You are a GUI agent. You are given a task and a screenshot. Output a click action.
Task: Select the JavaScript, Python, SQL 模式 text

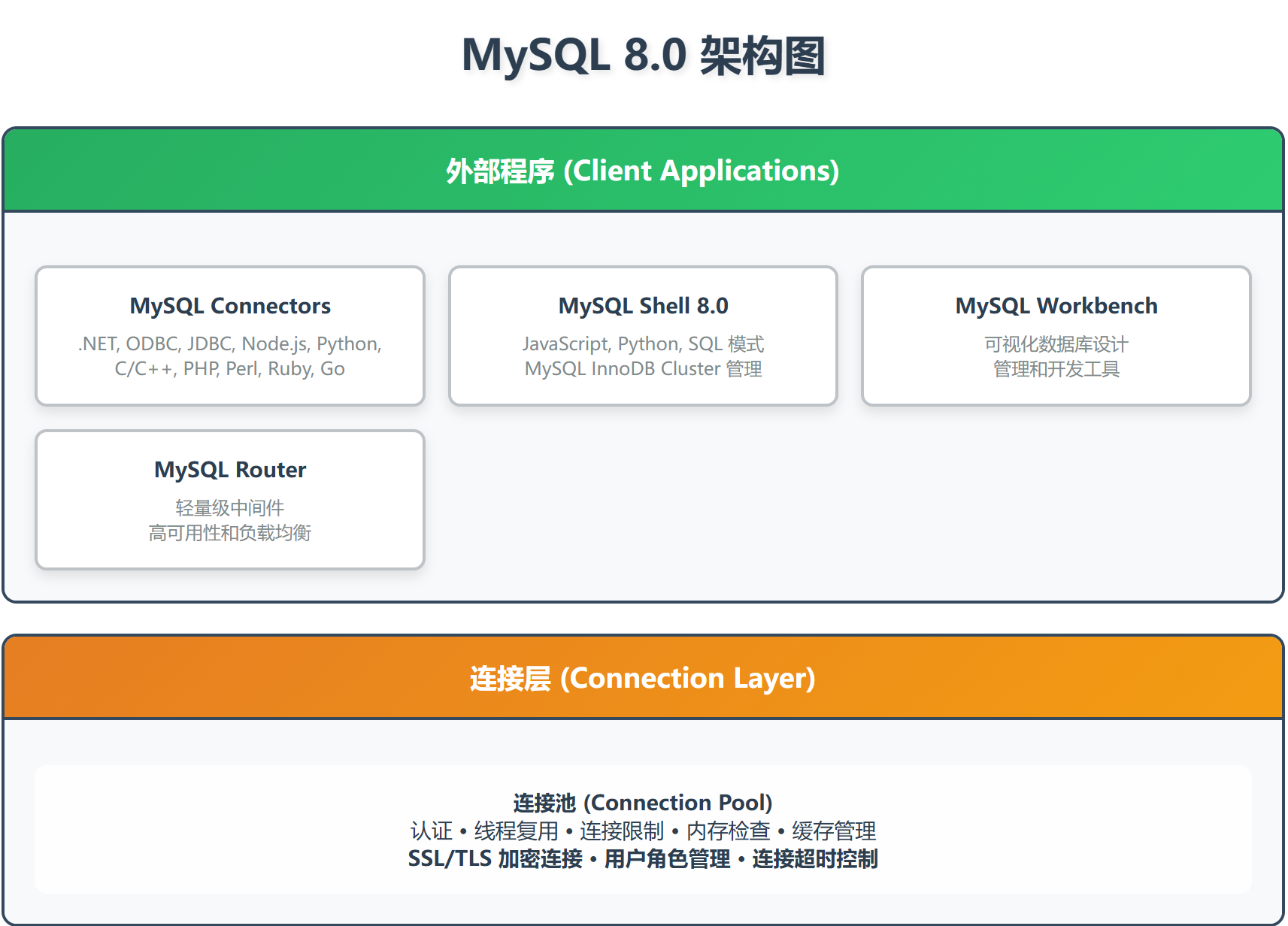point(643,344)
